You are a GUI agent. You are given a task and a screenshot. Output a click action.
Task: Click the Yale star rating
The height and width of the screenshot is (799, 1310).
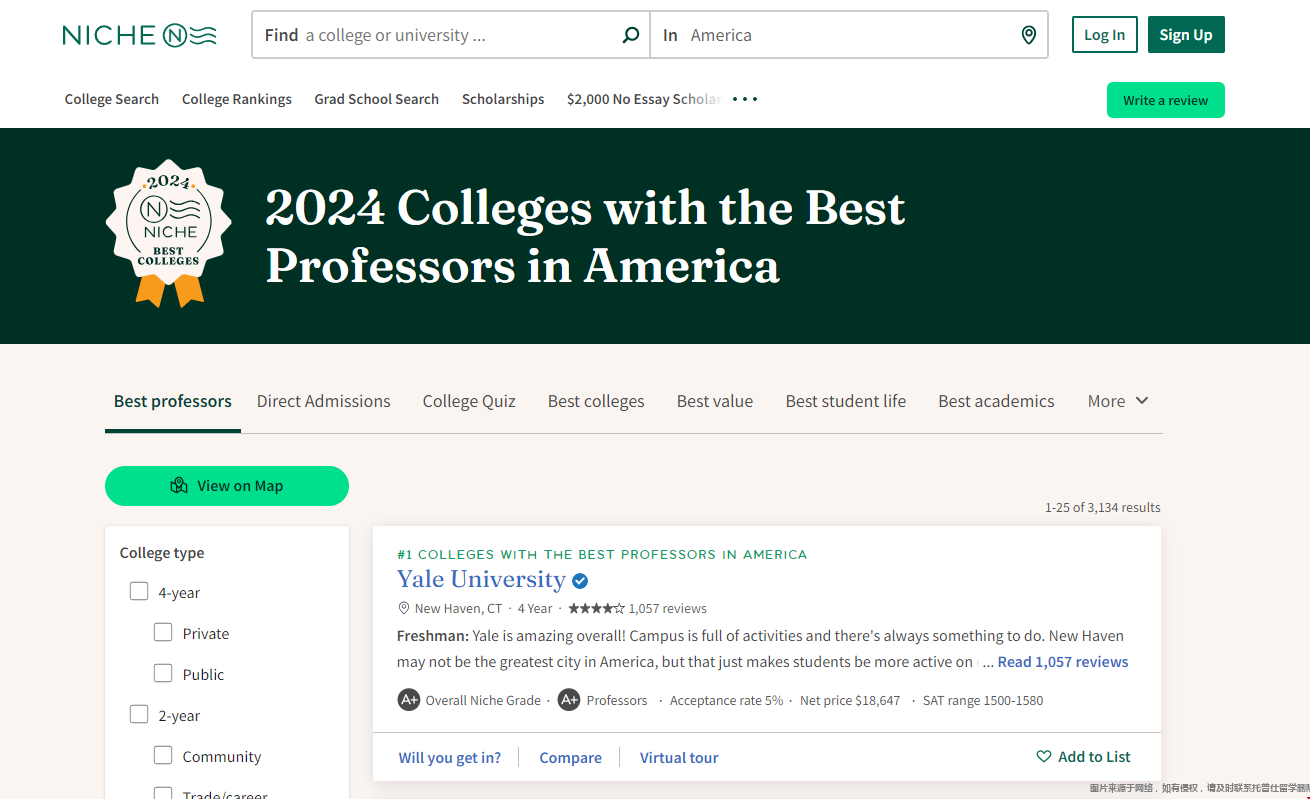tap(596, 608)
